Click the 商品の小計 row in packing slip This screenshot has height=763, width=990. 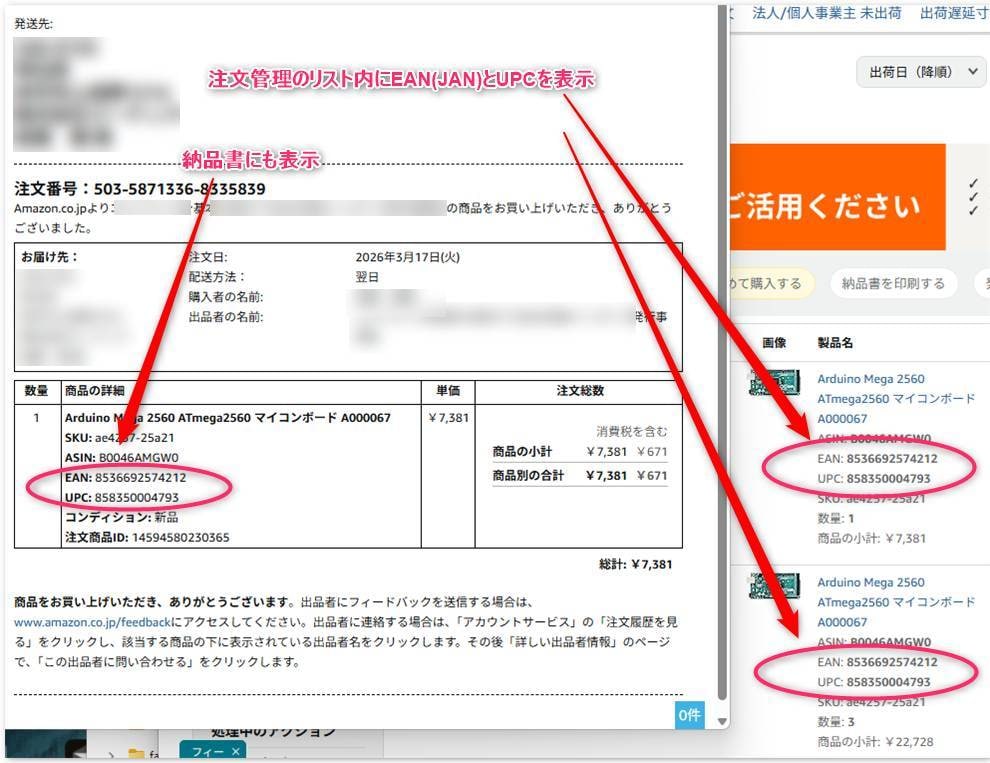[580, 452]
